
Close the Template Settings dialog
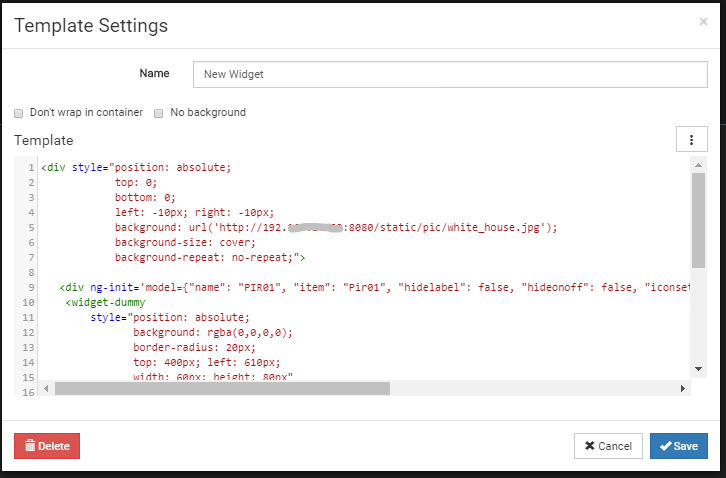[x=703, y=21]
